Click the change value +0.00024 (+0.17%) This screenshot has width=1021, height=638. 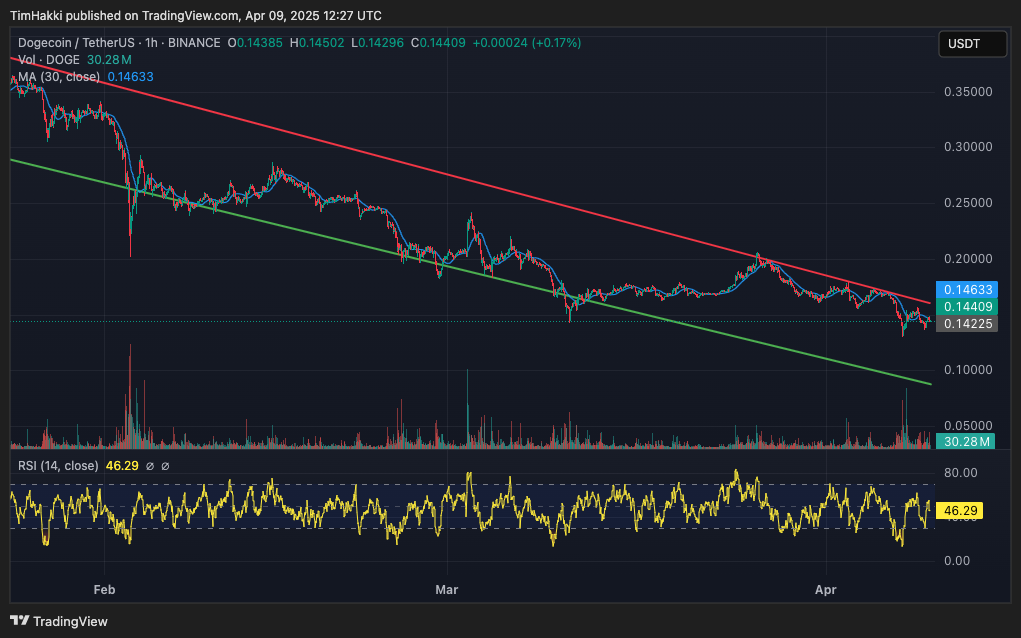tap(527, 43)
